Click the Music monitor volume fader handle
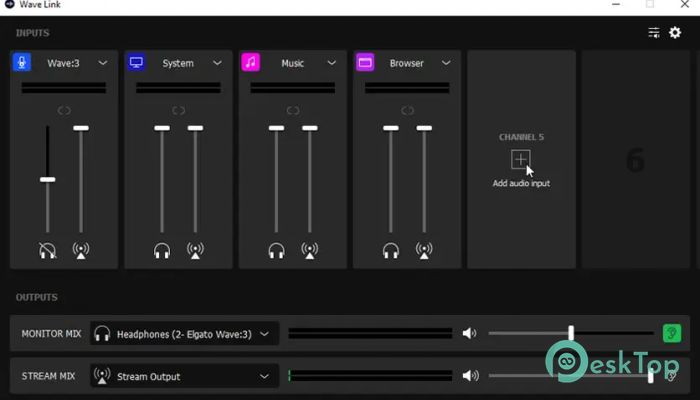 (276, 128)
